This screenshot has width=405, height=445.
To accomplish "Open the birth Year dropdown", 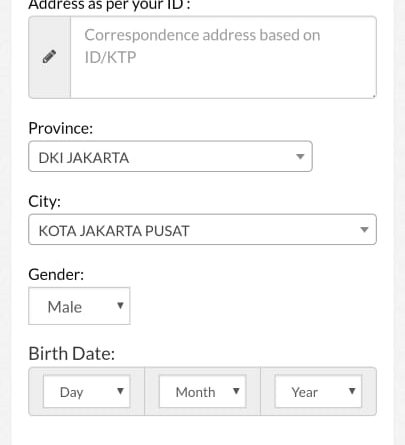I will [318, 391].
